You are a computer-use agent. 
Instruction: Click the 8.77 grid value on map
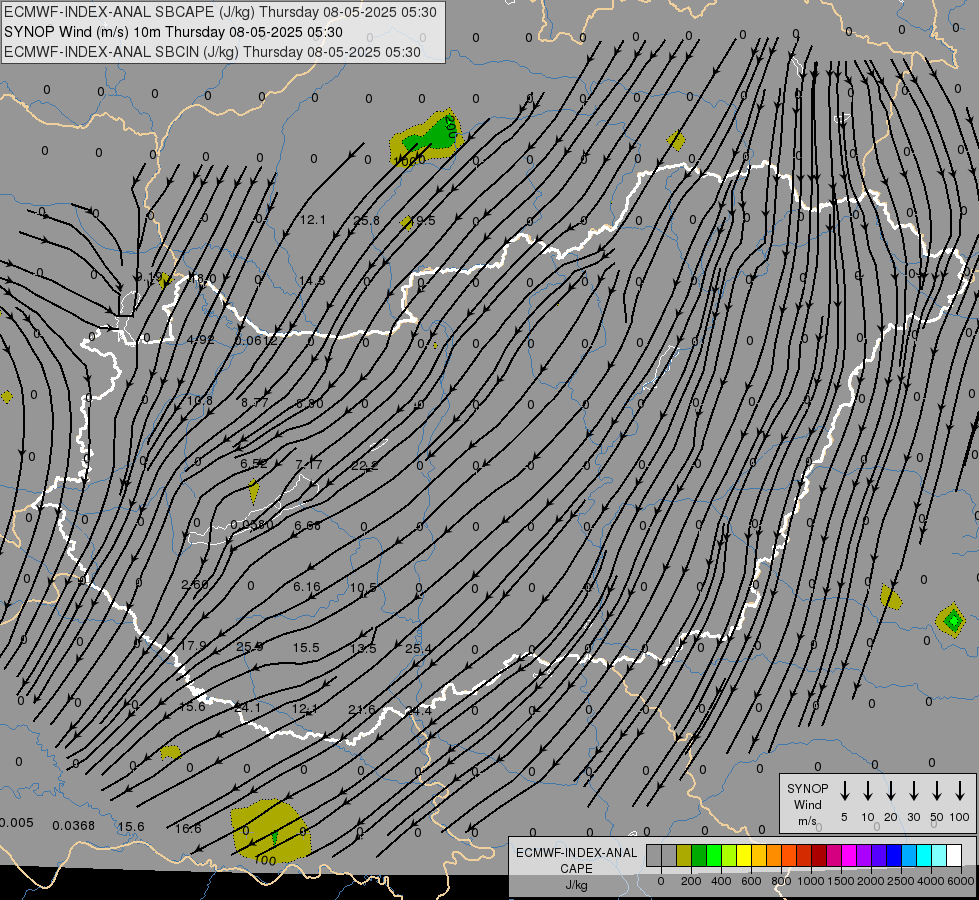255,403
